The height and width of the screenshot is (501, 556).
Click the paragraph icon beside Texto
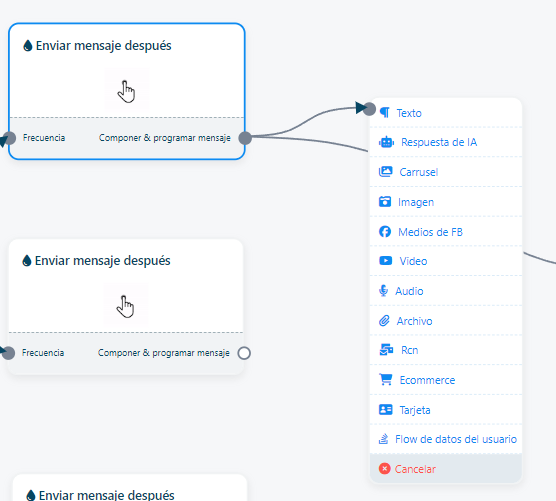pyautogui.click(x=385, y=113)
